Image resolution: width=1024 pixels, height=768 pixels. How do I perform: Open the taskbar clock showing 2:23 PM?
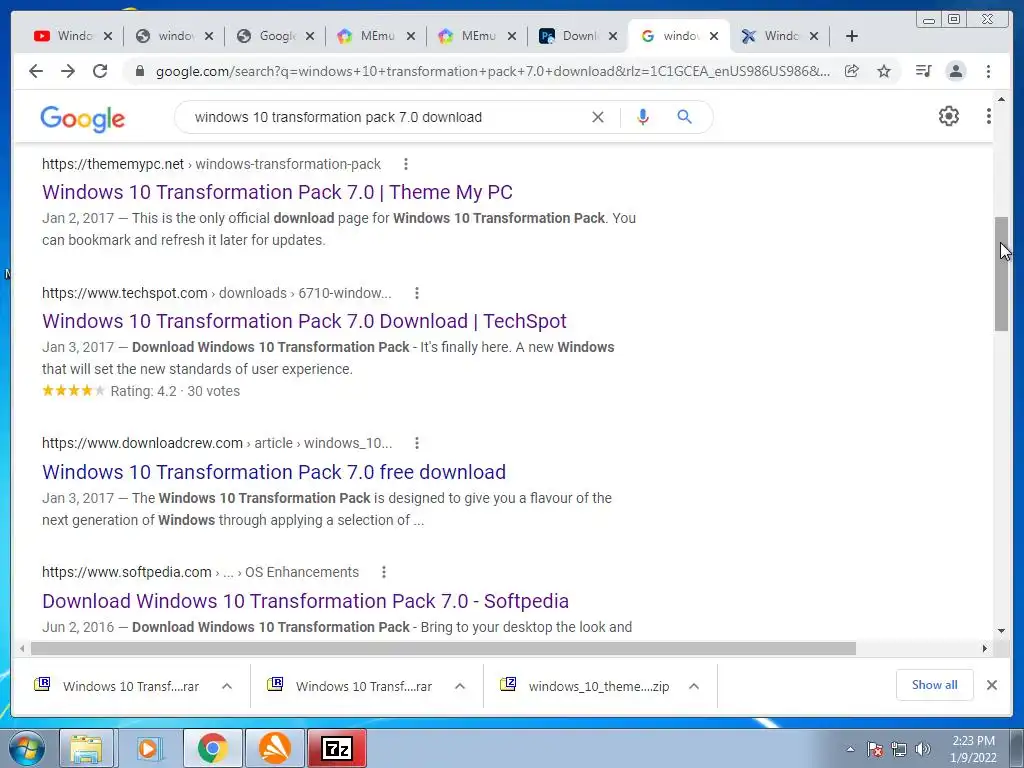973,749
